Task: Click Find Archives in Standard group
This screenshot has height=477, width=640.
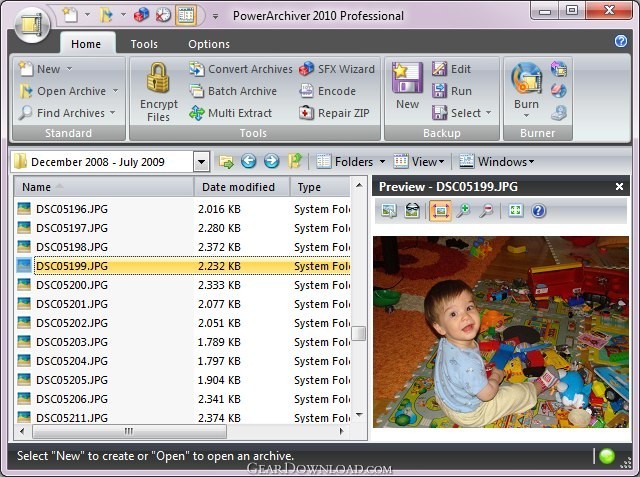Action: click(62, 113)
